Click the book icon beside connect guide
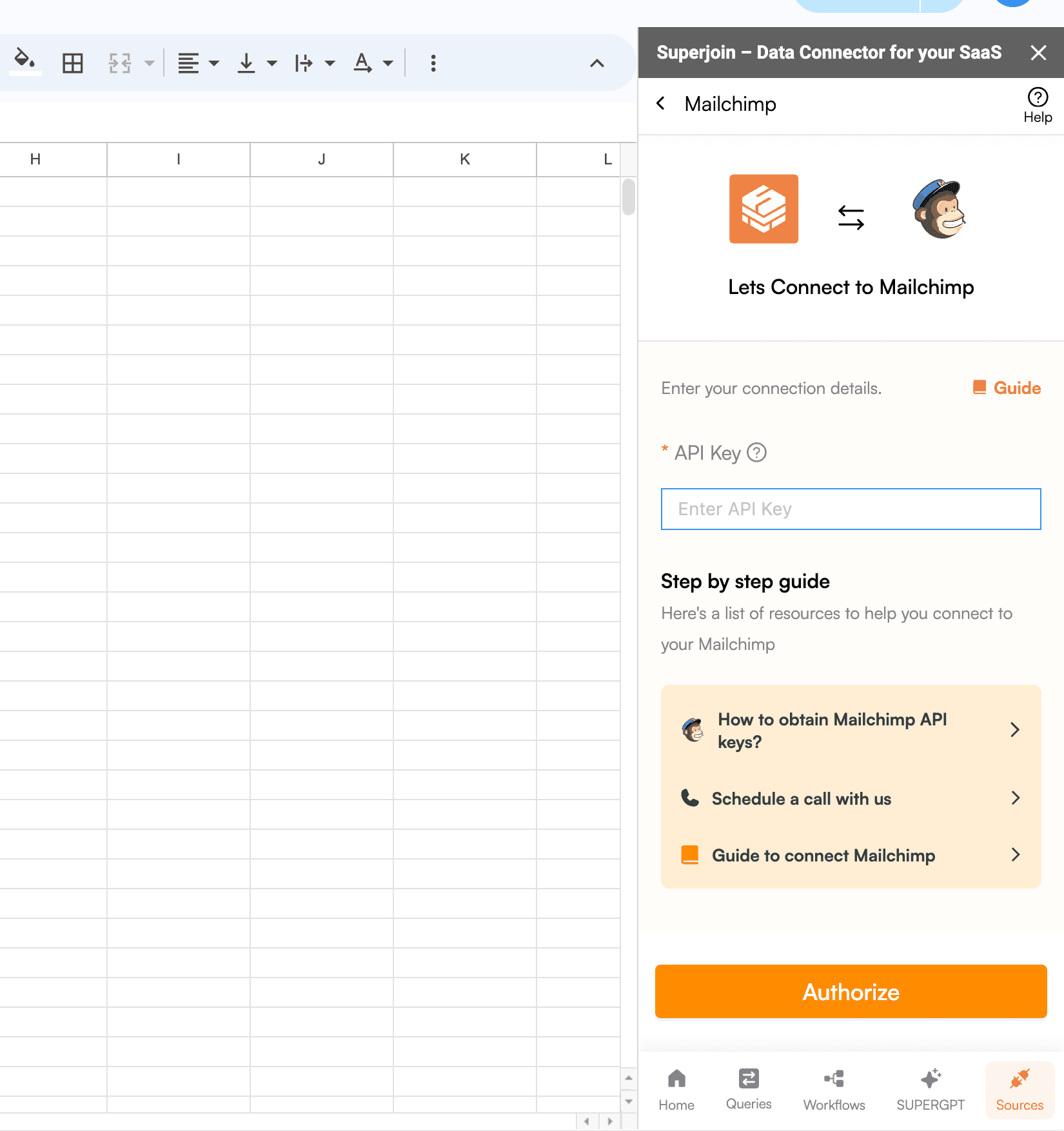The width and height of the screenshot is (1064, 1131). (x=690, y=855)
